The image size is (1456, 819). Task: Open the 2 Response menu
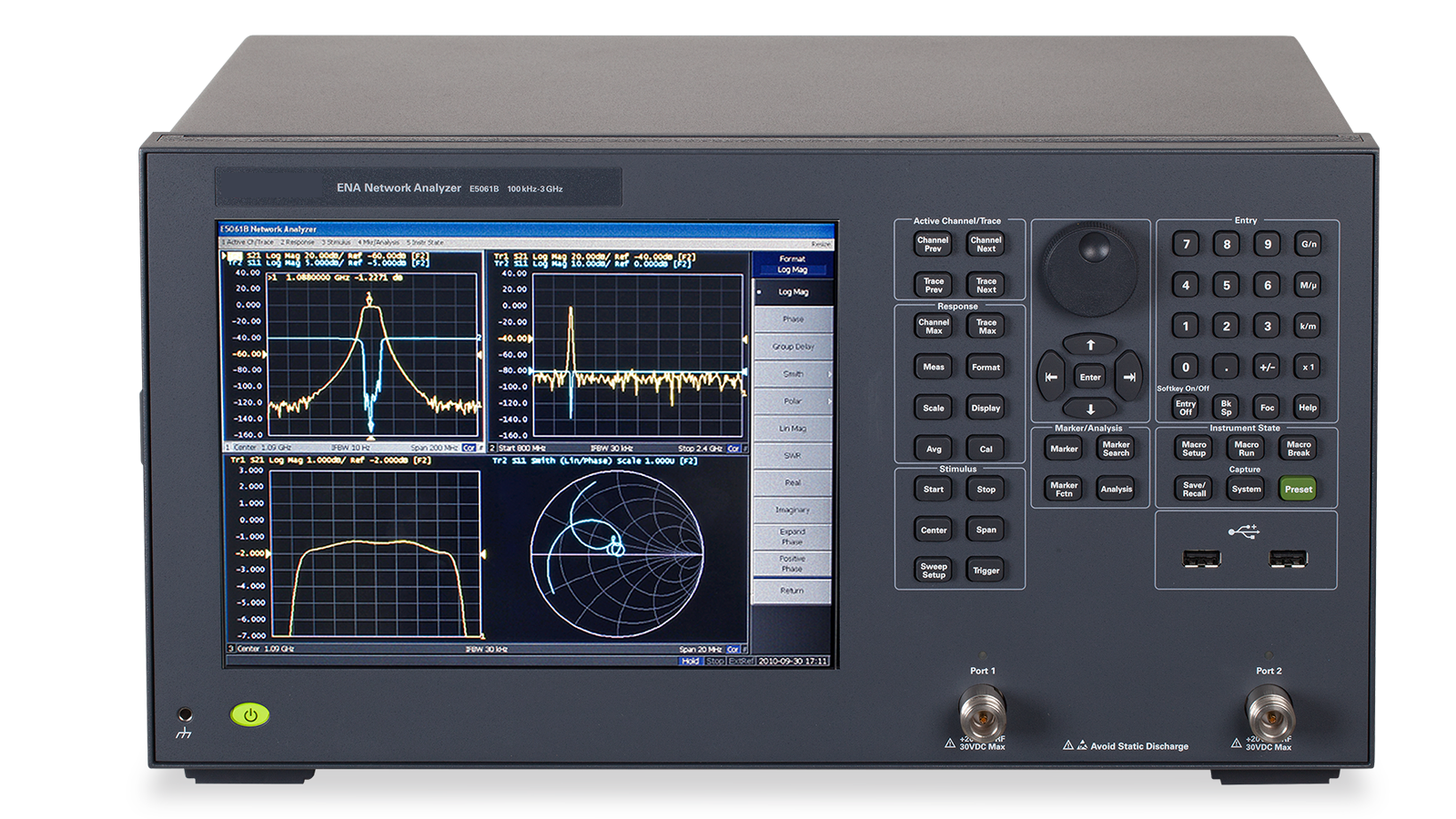tap(298, 243)
